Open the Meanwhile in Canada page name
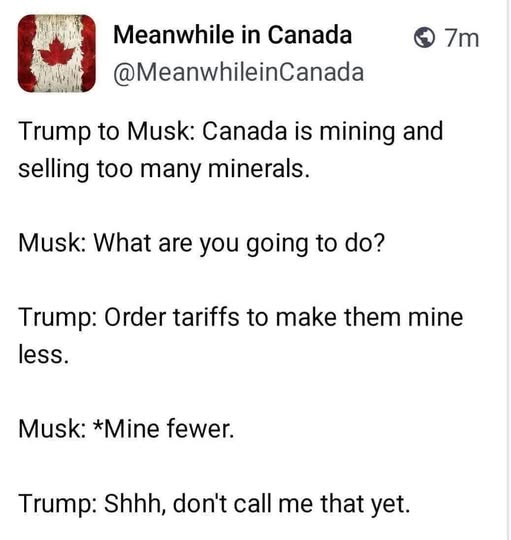The image size is (511, 540). 232,35
